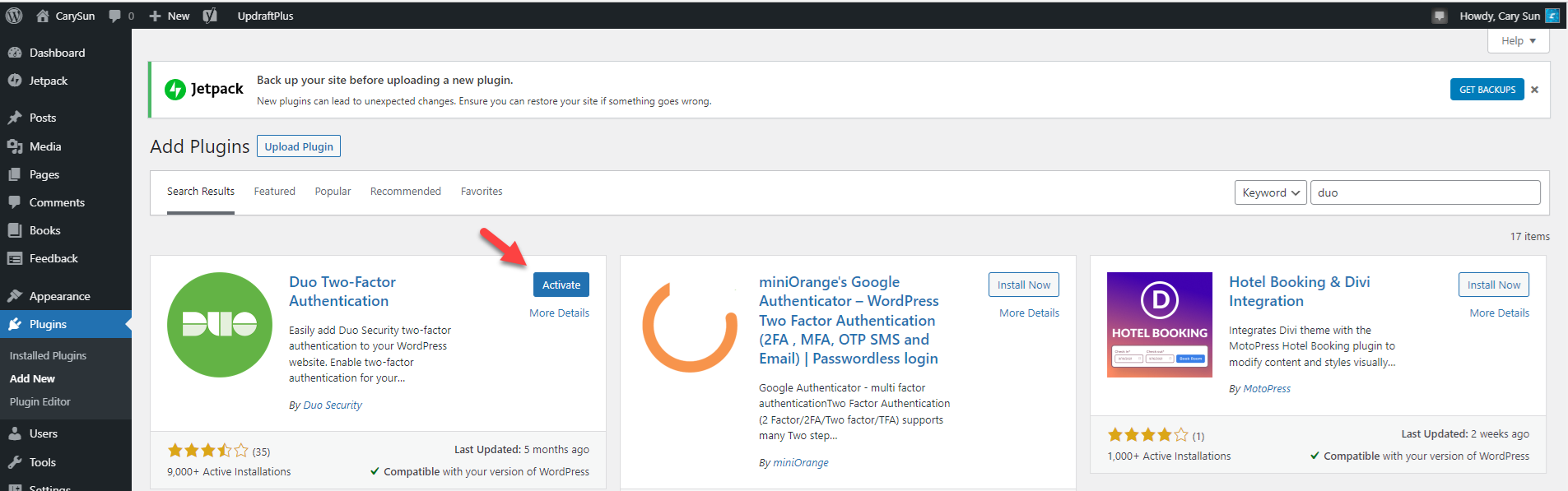Open Appearance in the sidebar menu
The image size is (1568, 491).
click(x=59, y=296)
